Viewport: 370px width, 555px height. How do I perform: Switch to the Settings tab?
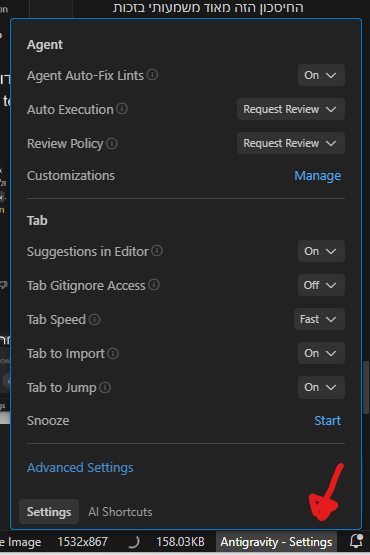(49, 511)
